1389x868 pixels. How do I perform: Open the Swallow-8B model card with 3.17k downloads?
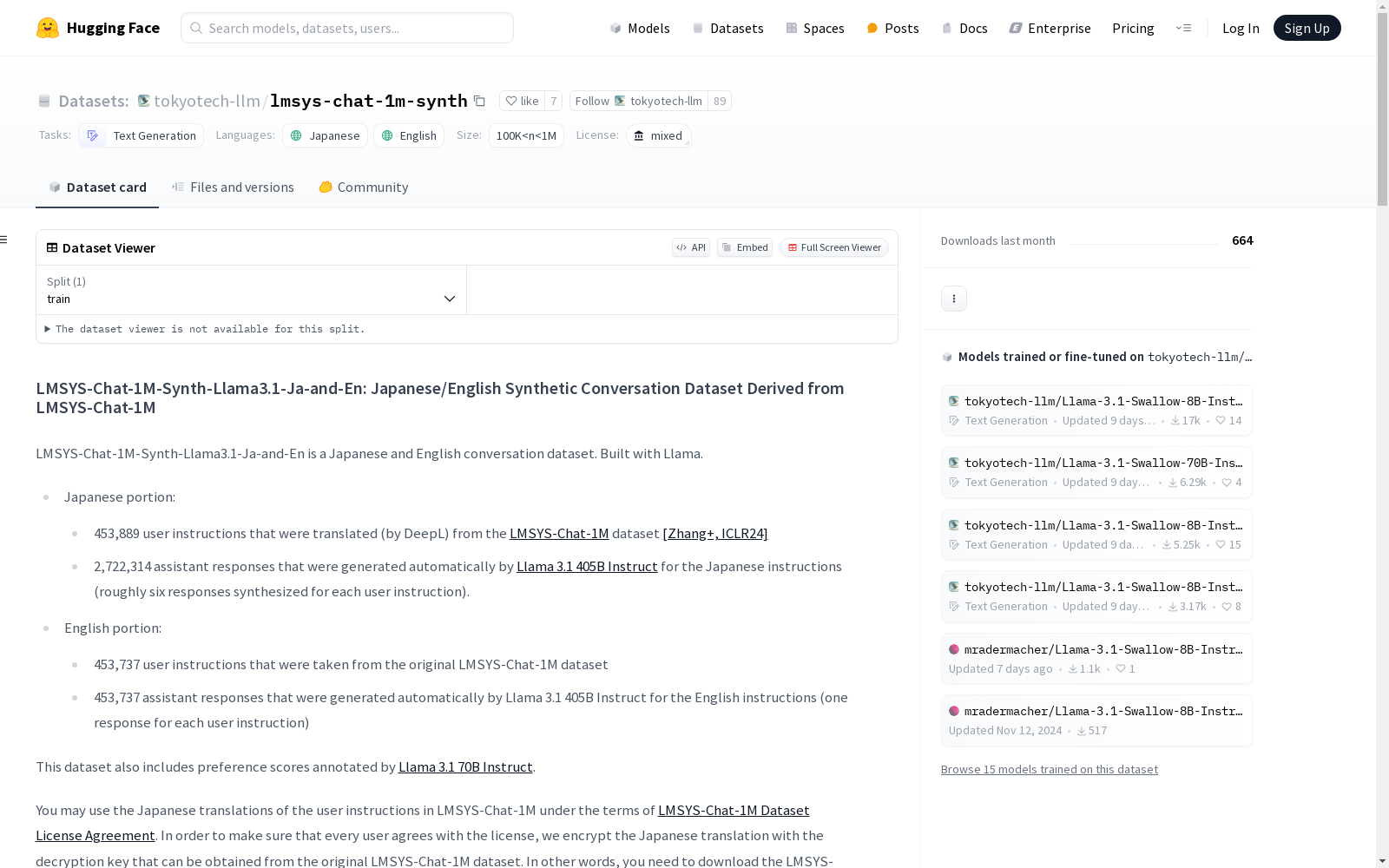pos(1096,596)
